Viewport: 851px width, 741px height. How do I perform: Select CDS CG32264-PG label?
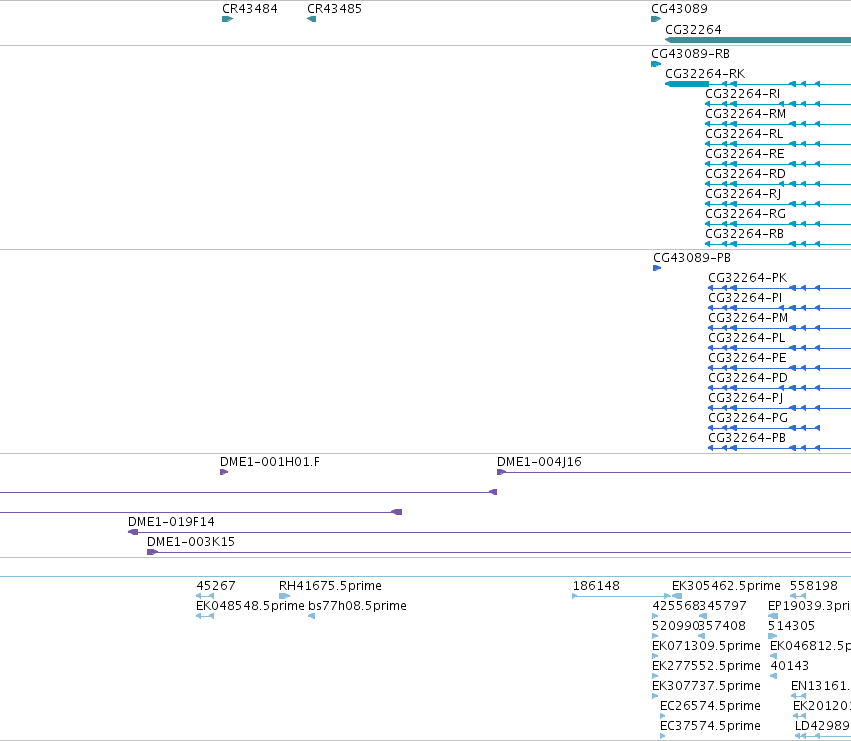tap(748, 419)
